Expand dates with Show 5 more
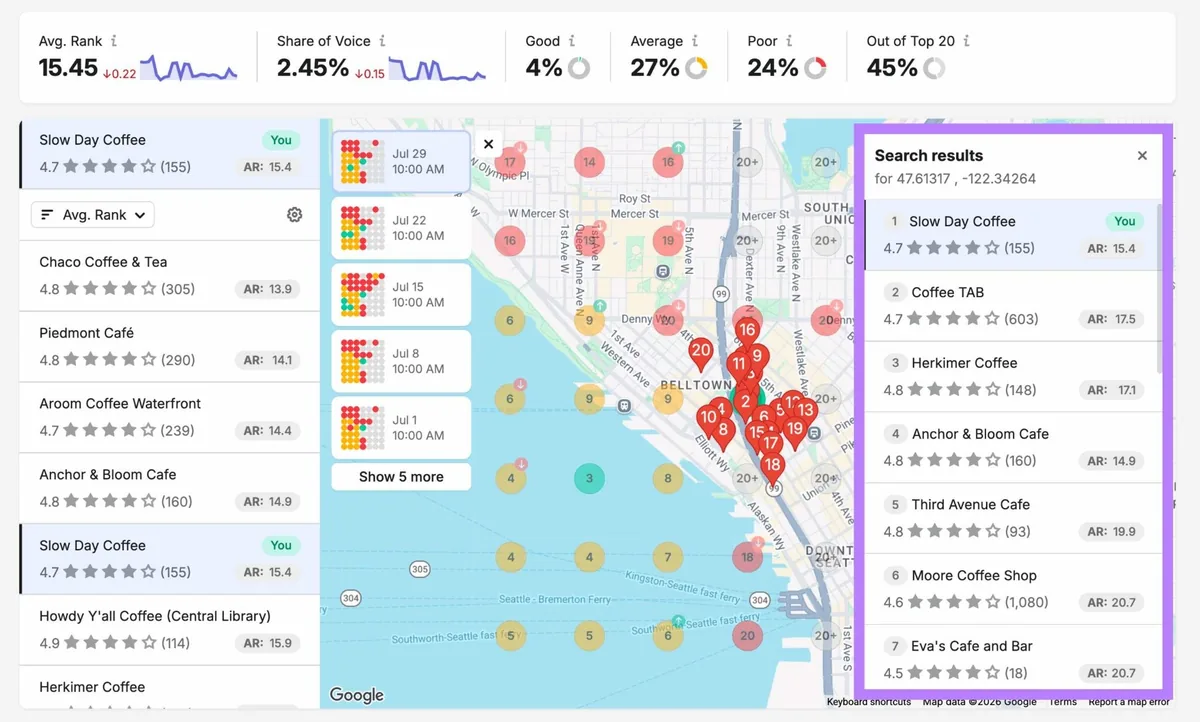The width and height of the screenshot is (1200, 722). point(401,477)
